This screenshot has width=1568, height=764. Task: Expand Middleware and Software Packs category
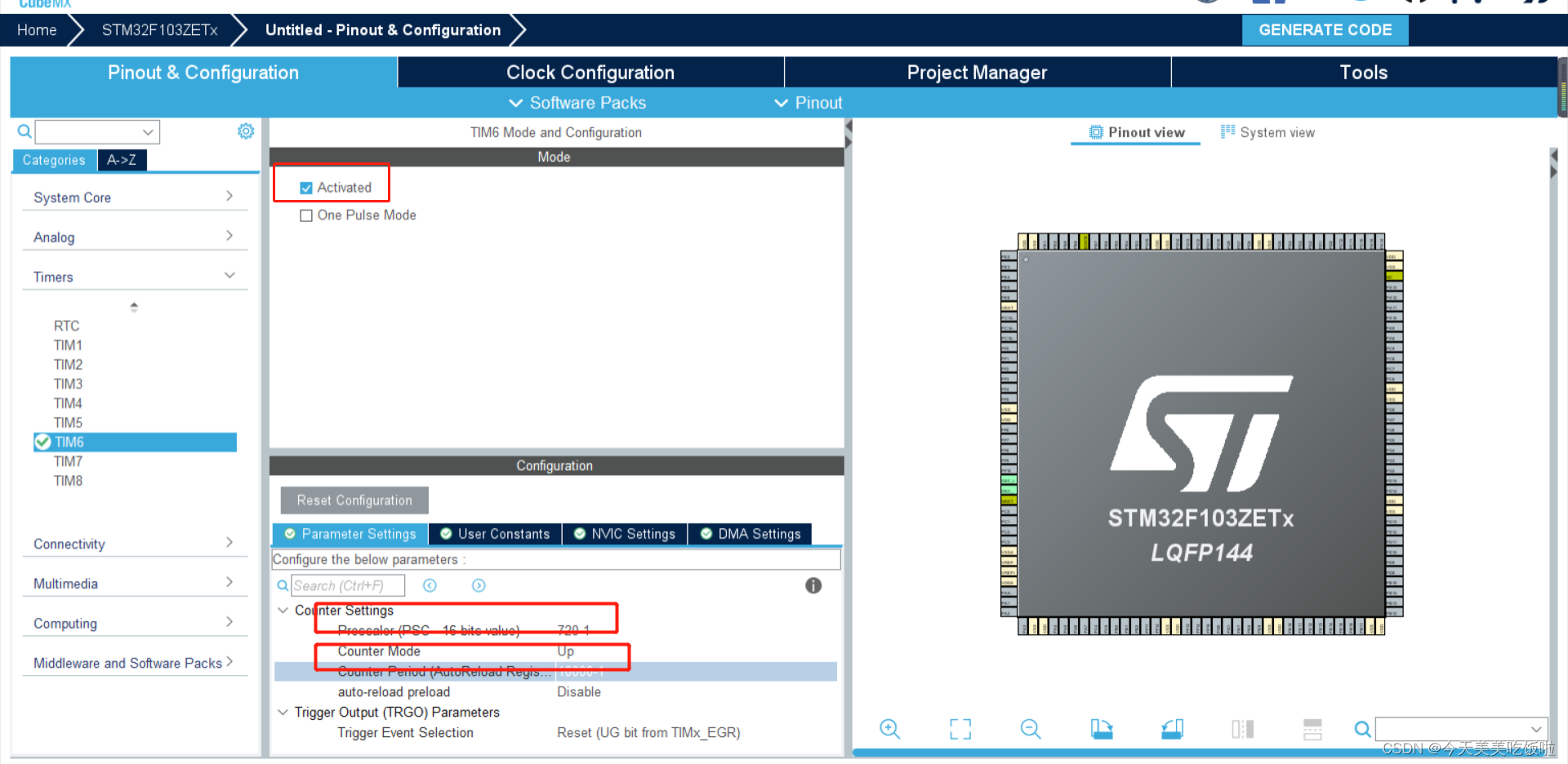(135, 663)
